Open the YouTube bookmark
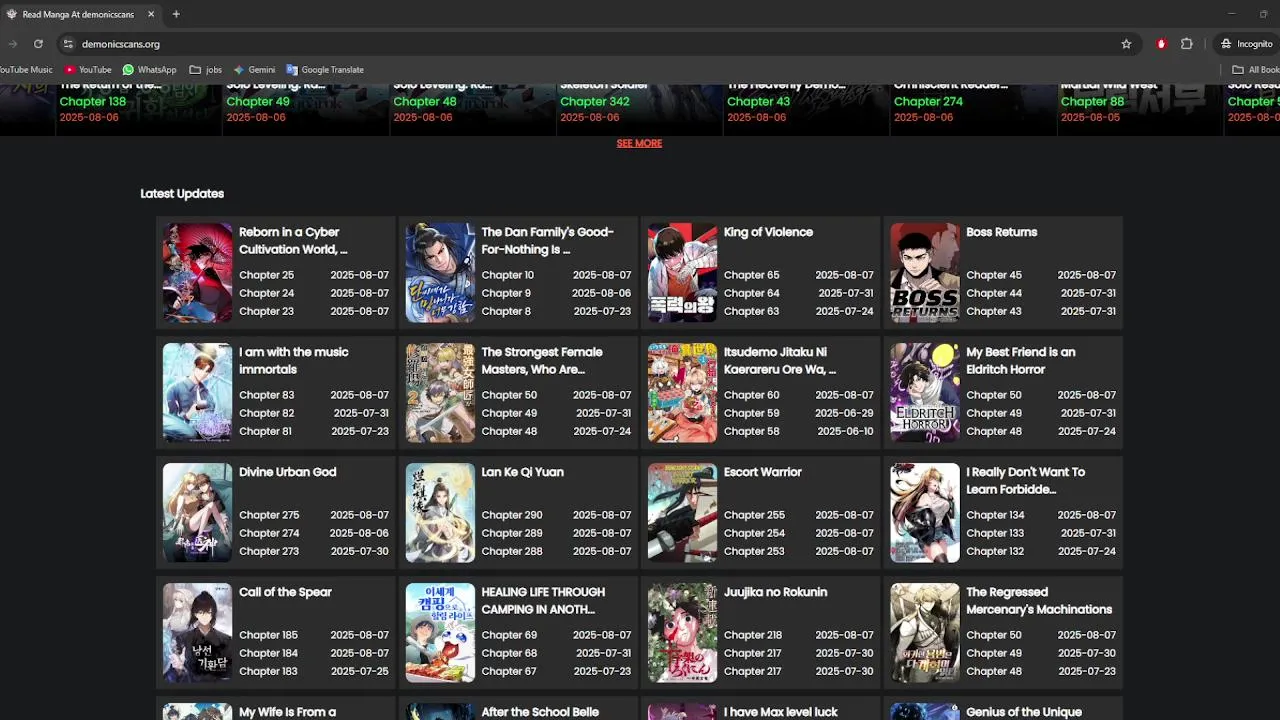This screenshot has height=720, width=1280. [x=88, y=70]
